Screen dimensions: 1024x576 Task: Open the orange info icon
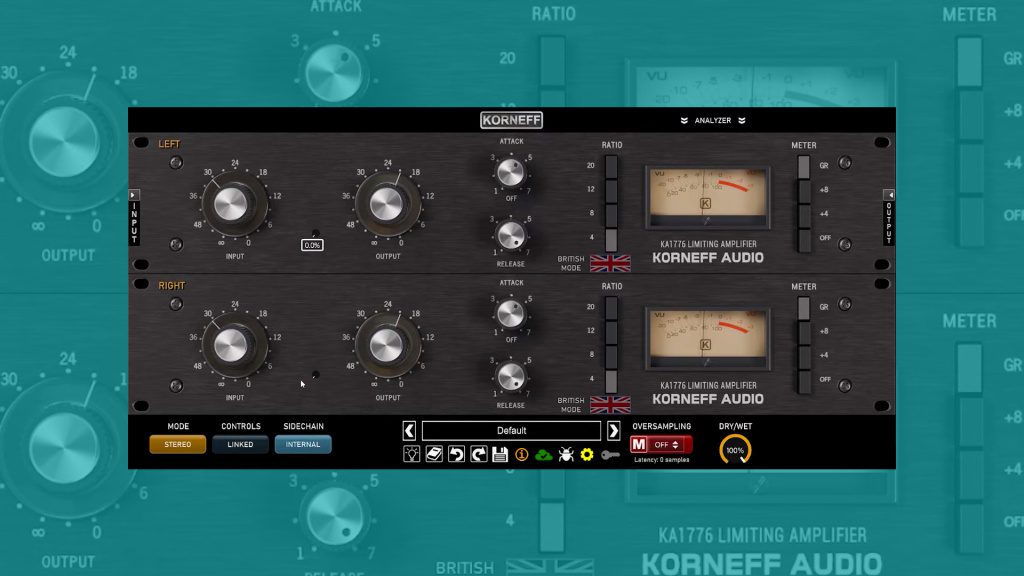click(521, 454)
